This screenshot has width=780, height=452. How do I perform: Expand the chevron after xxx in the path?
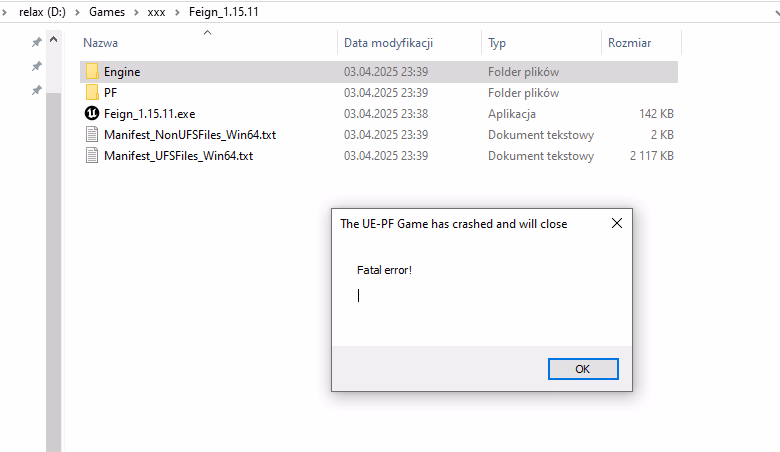click(x=177, y=12)
